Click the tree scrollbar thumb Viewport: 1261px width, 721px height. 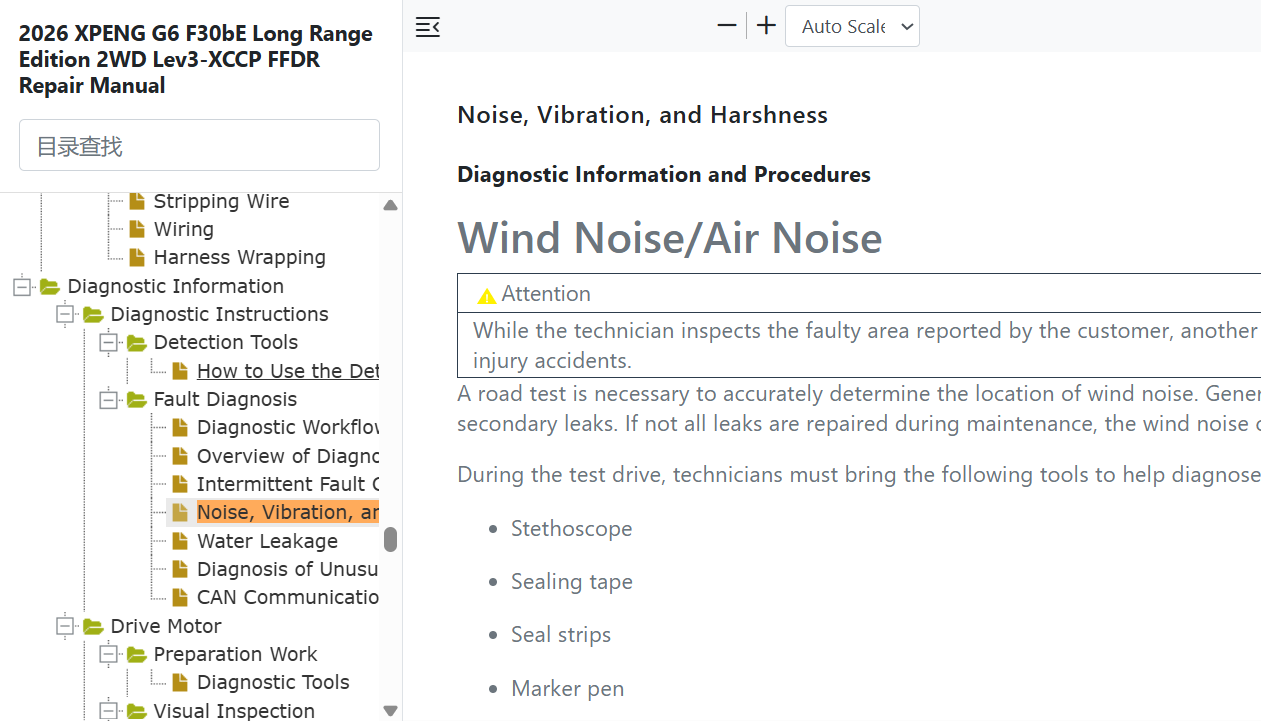click(390, 540)
